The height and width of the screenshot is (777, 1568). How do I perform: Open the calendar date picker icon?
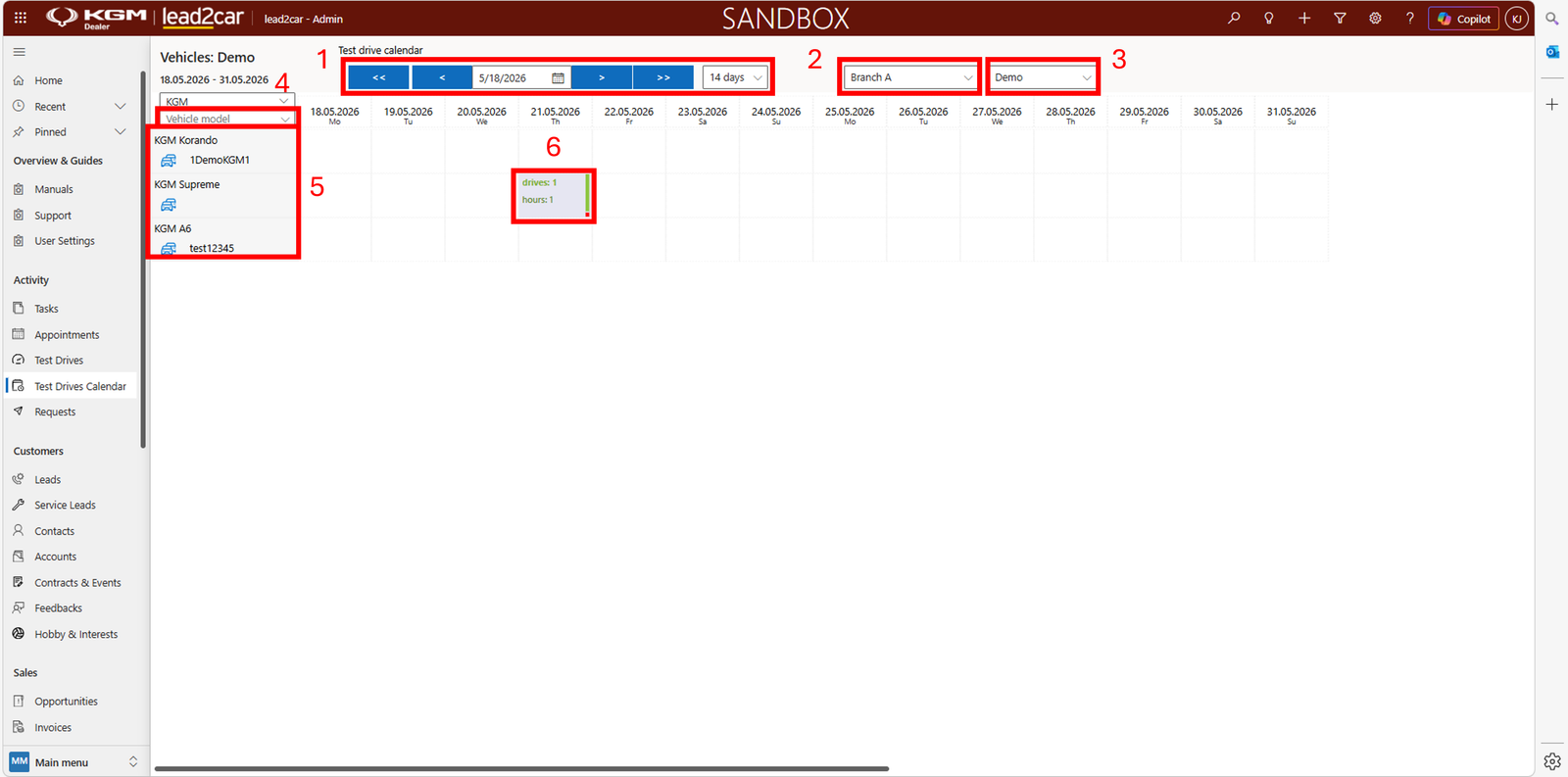pyautogui.click(x=558, y=77)
